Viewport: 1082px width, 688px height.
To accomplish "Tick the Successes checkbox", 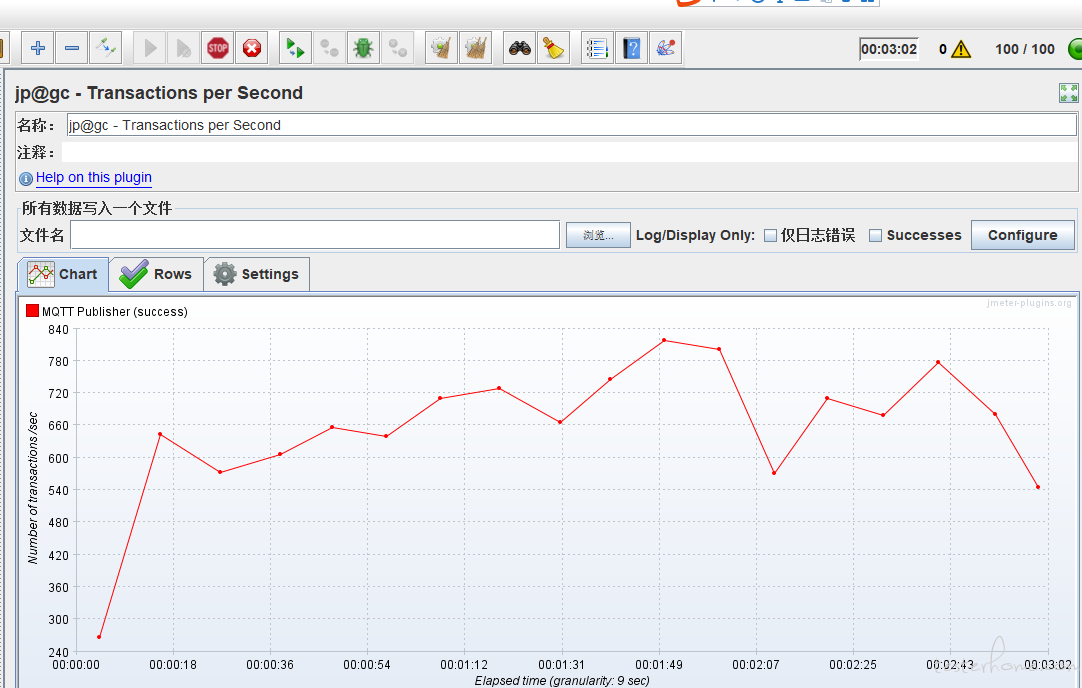I will tap(875, 236).
